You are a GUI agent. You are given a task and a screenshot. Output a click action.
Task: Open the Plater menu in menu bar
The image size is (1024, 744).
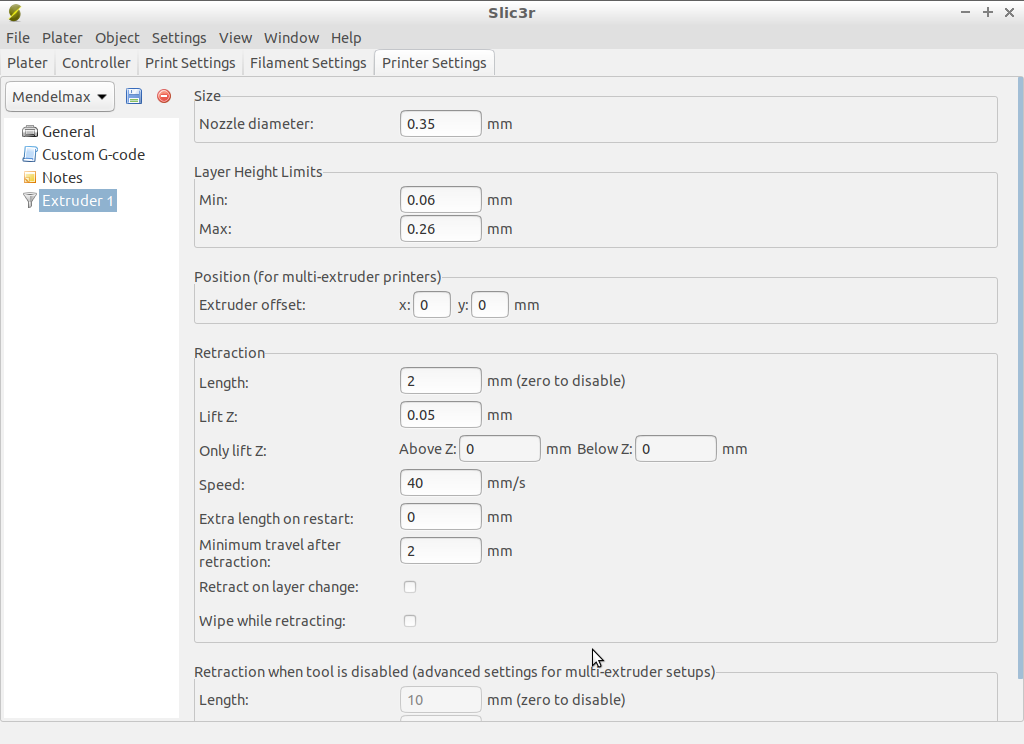coord(62,38)
